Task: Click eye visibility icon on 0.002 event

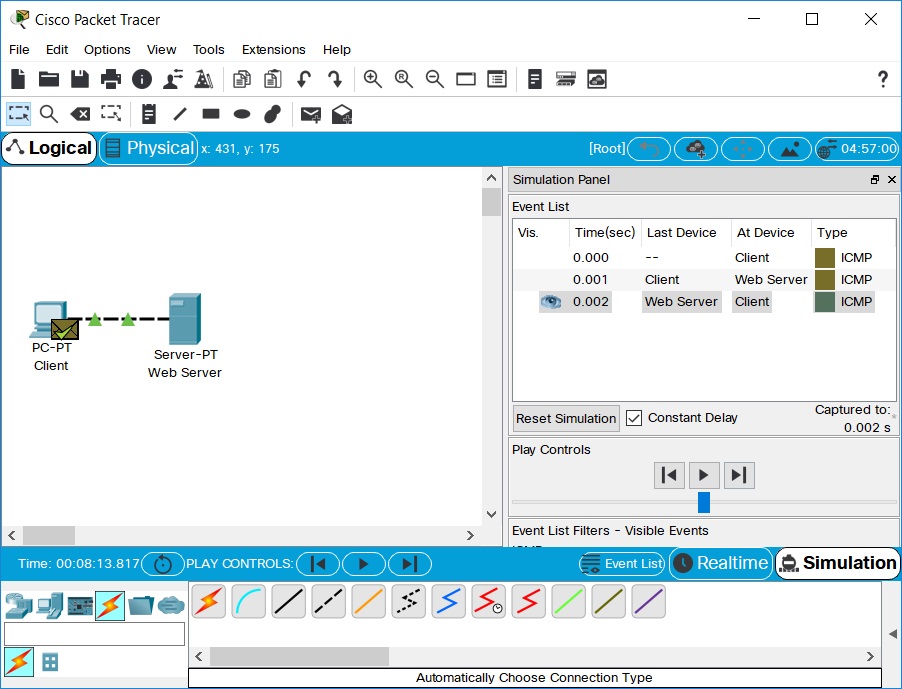Action: (x=550, y=301)
